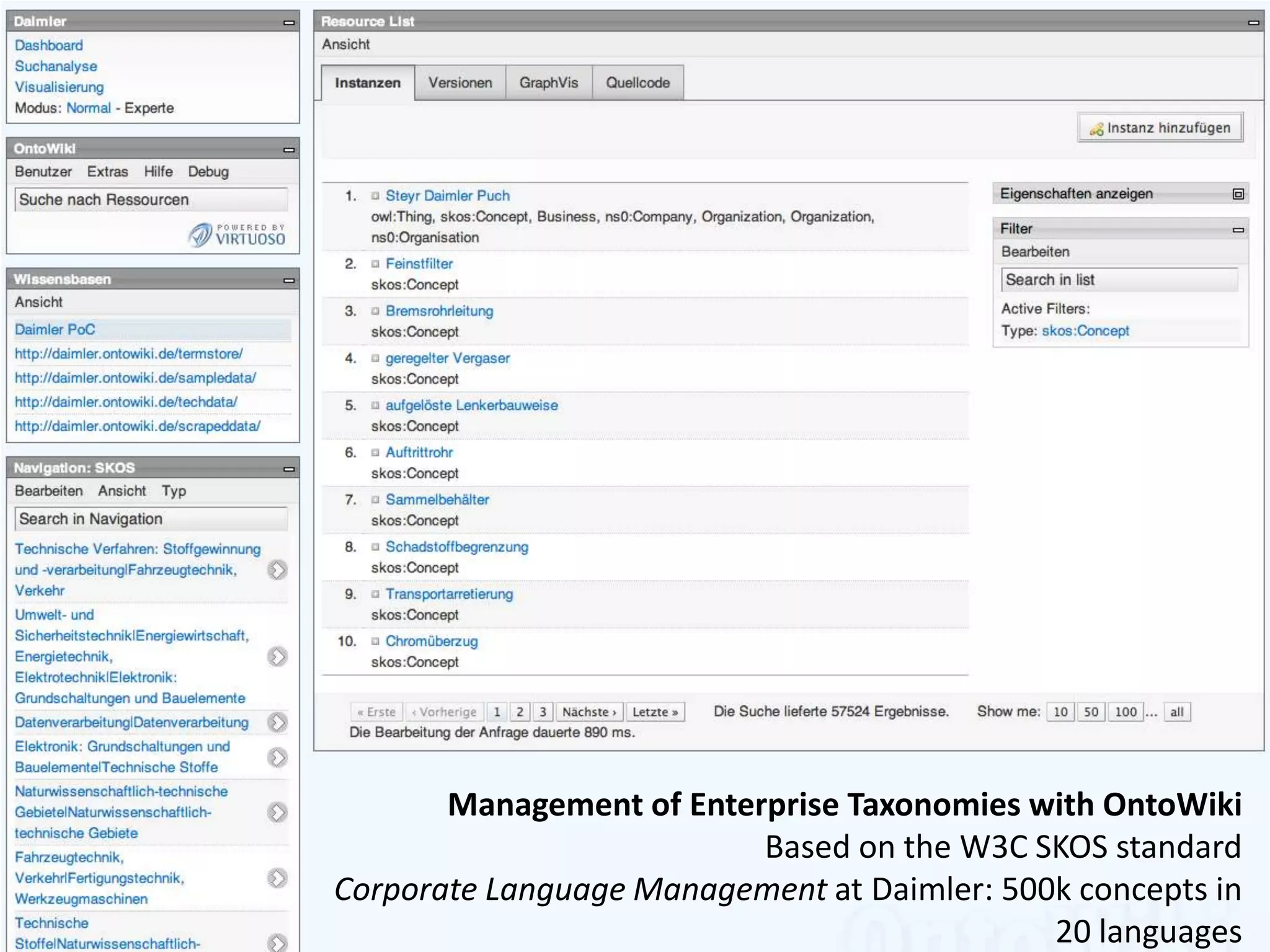
Task: Toggle details icon beside Chromüberzug
Action: click(375, 641)
